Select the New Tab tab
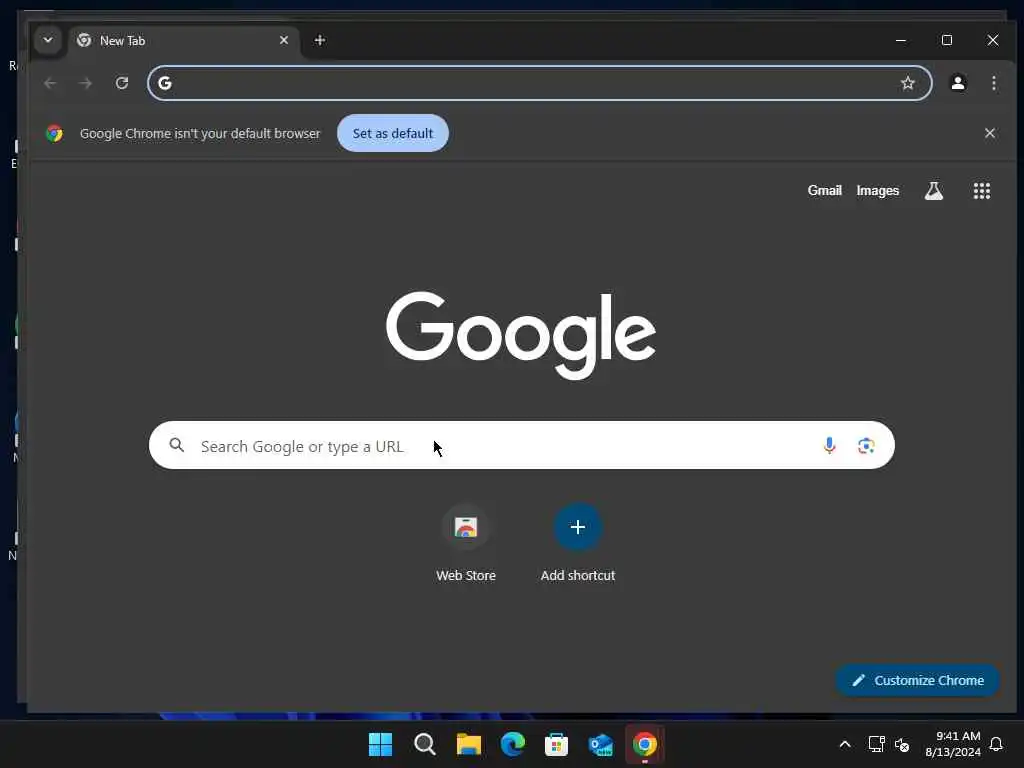1024x768 pixels. (x=184, y=40)
